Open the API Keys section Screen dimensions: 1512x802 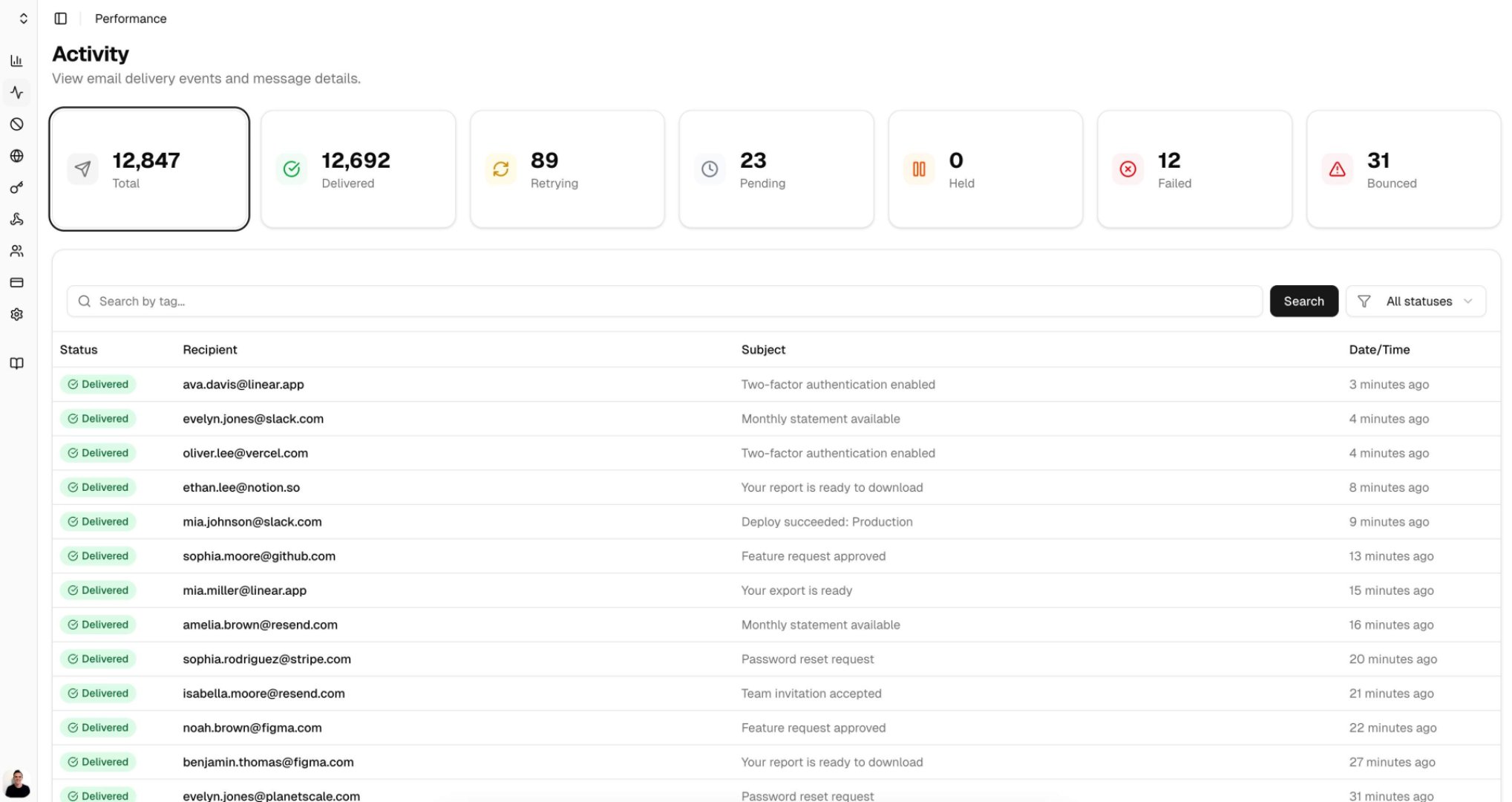tap(16, 188)
